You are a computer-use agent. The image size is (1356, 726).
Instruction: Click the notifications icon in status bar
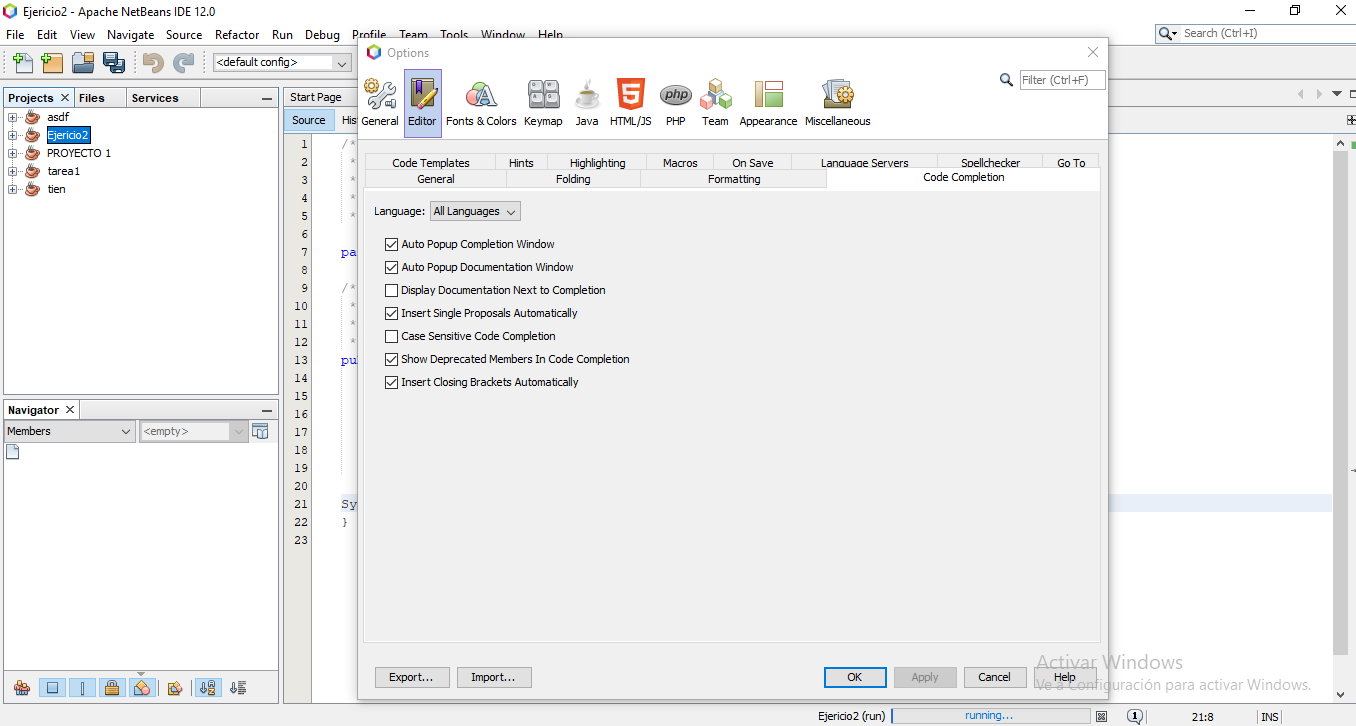pyautogui.click(x=1135, y=716)
